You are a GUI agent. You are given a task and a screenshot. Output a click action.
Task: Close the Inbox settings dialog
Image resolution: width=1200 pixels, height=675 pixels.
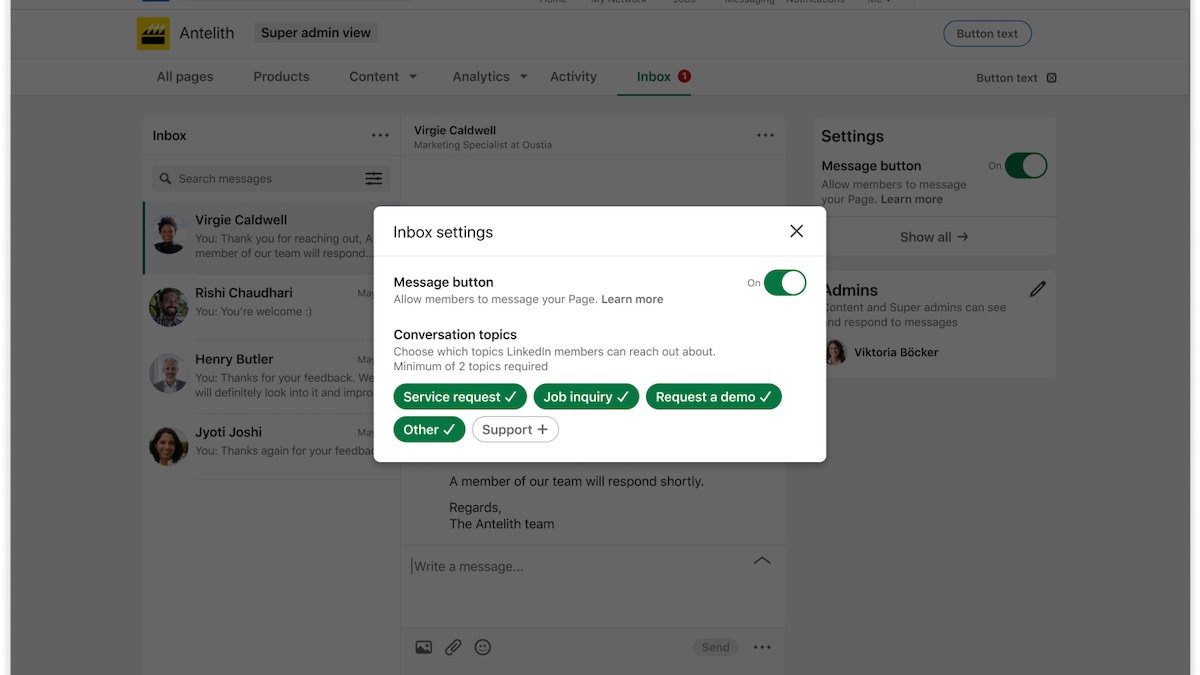point(796,231)
